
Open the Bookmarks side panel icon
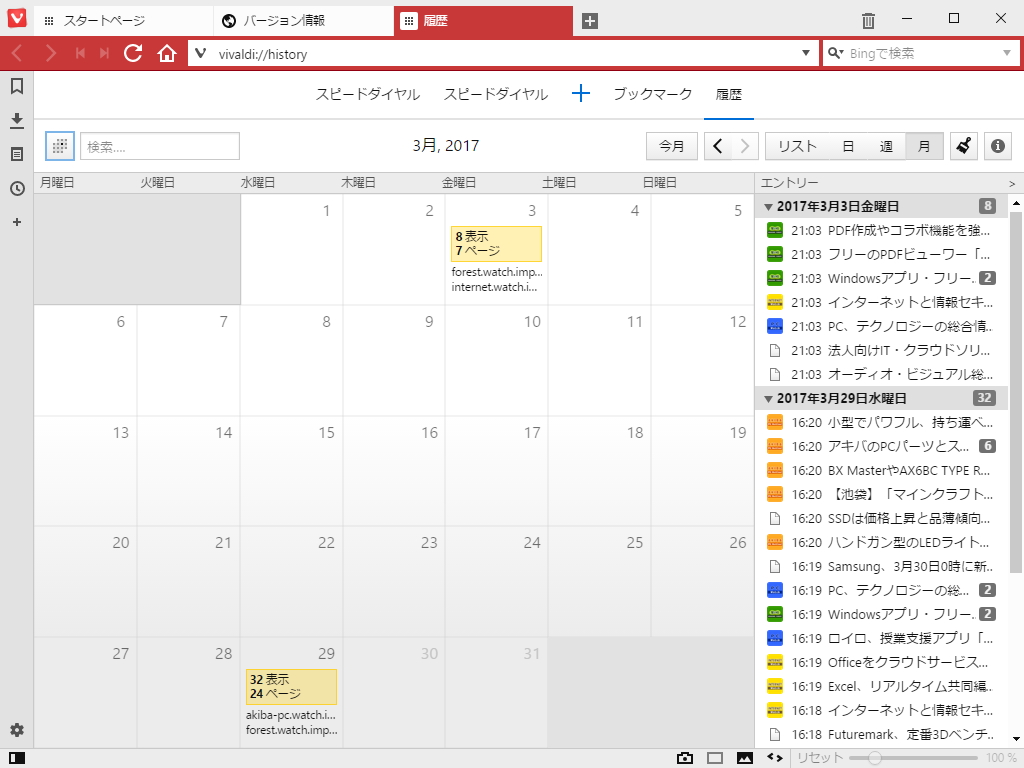(17, 86)
